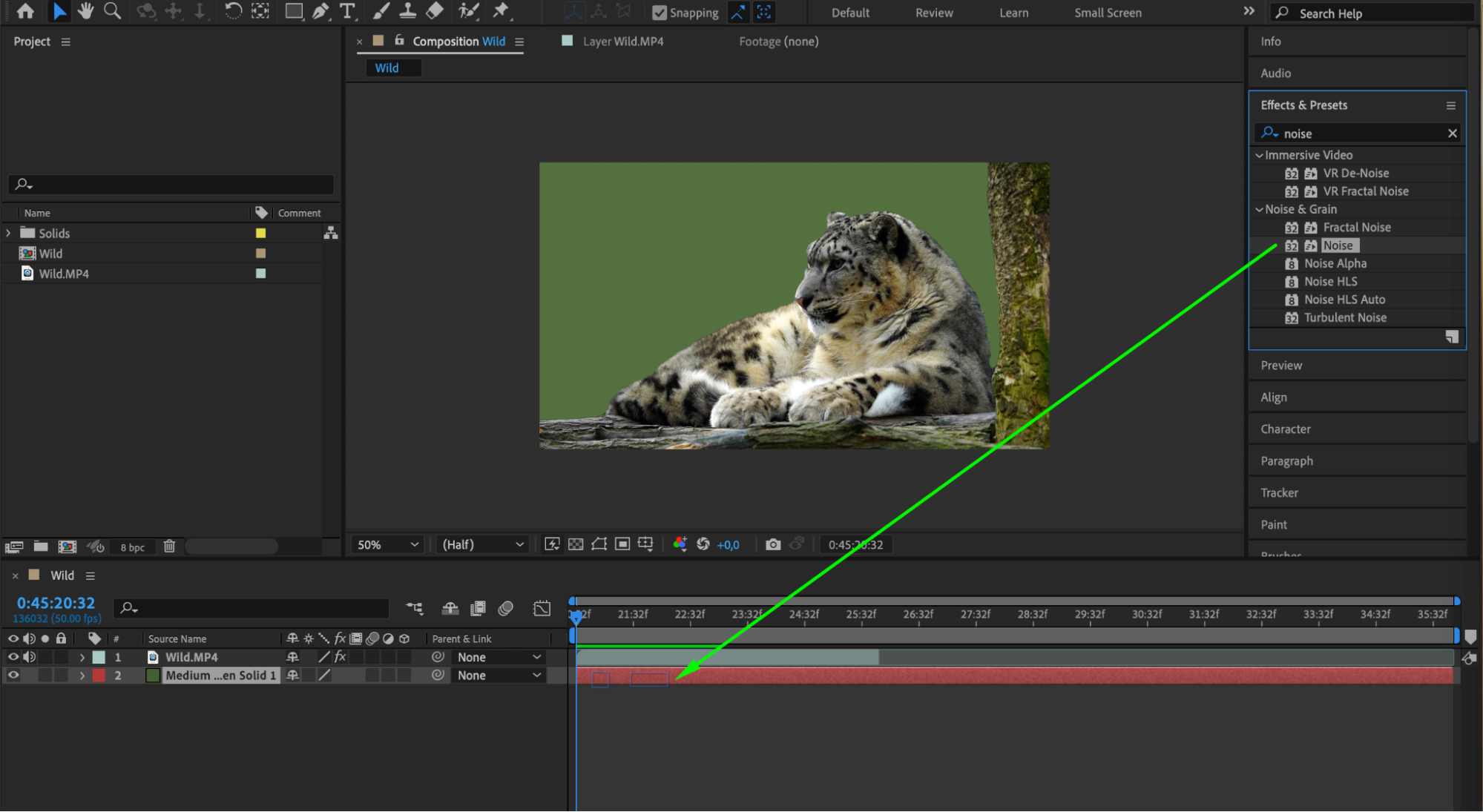Select the Zoom tool in toolbar

[112, 11]
